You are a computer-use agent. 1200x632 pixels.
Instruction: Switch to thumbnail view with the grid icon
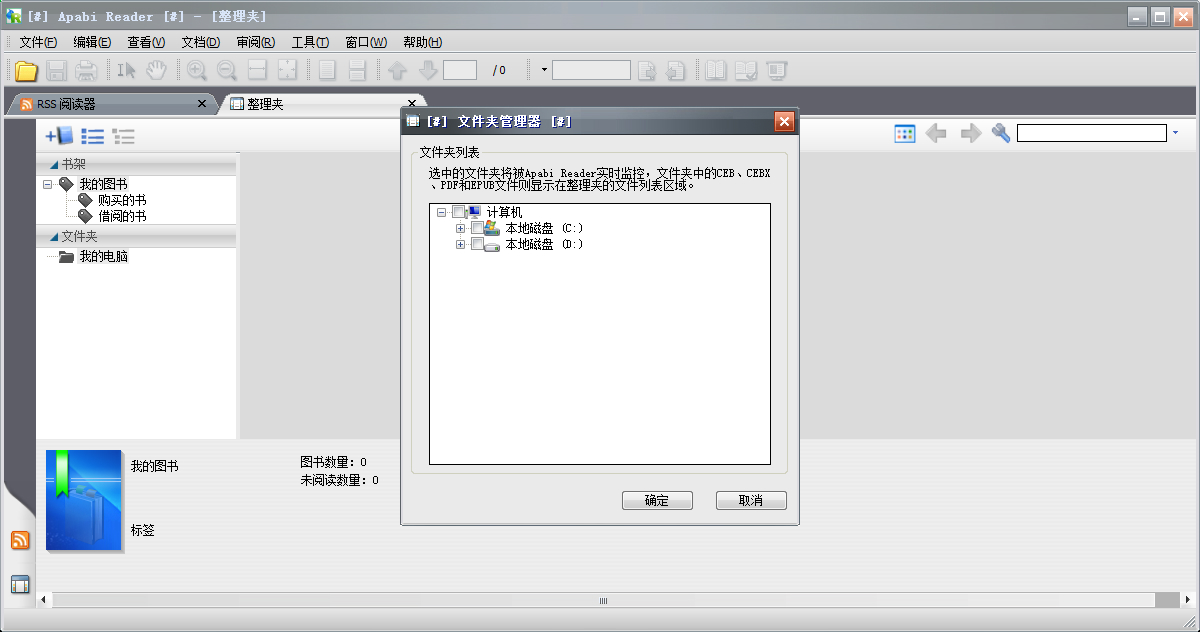coord(904,132)
